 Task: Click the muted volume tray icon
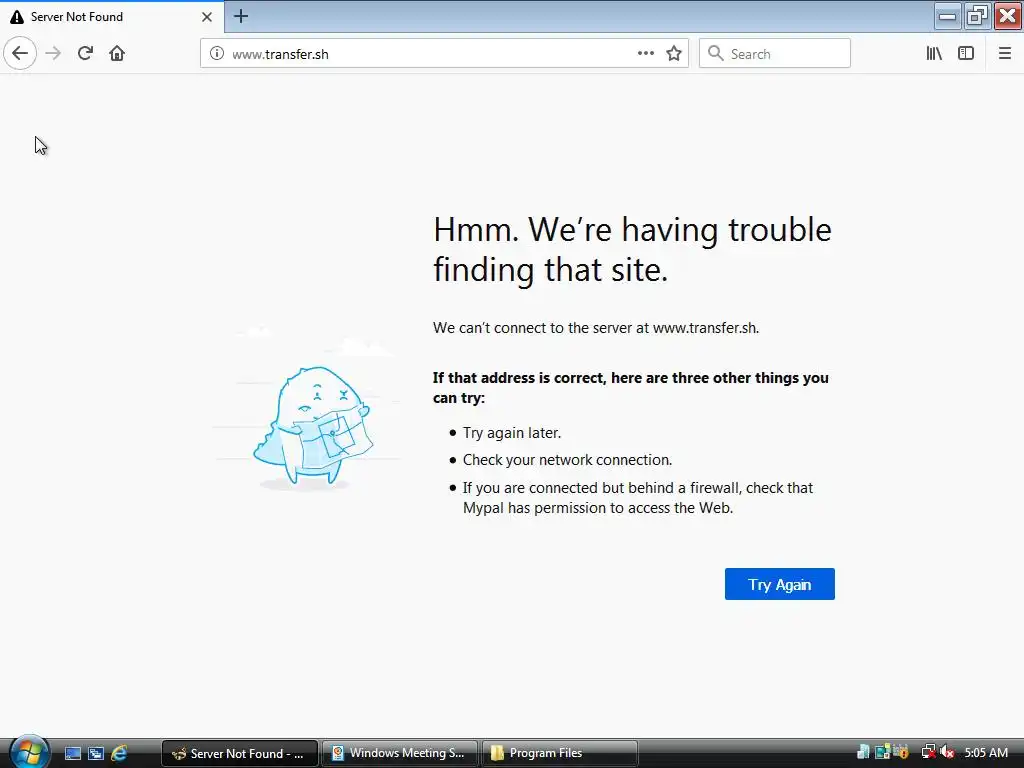tap(948, 753)
